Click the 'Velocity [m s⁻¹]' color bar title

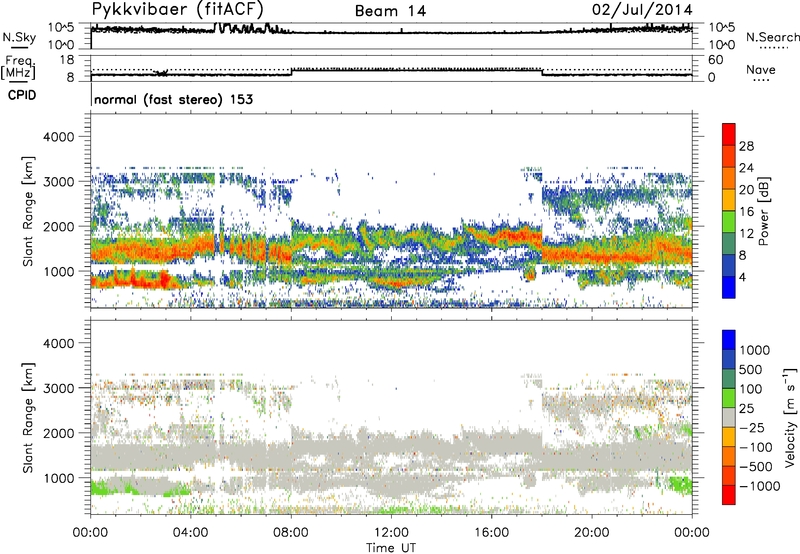pyautogui.click(x=790, y=417)
